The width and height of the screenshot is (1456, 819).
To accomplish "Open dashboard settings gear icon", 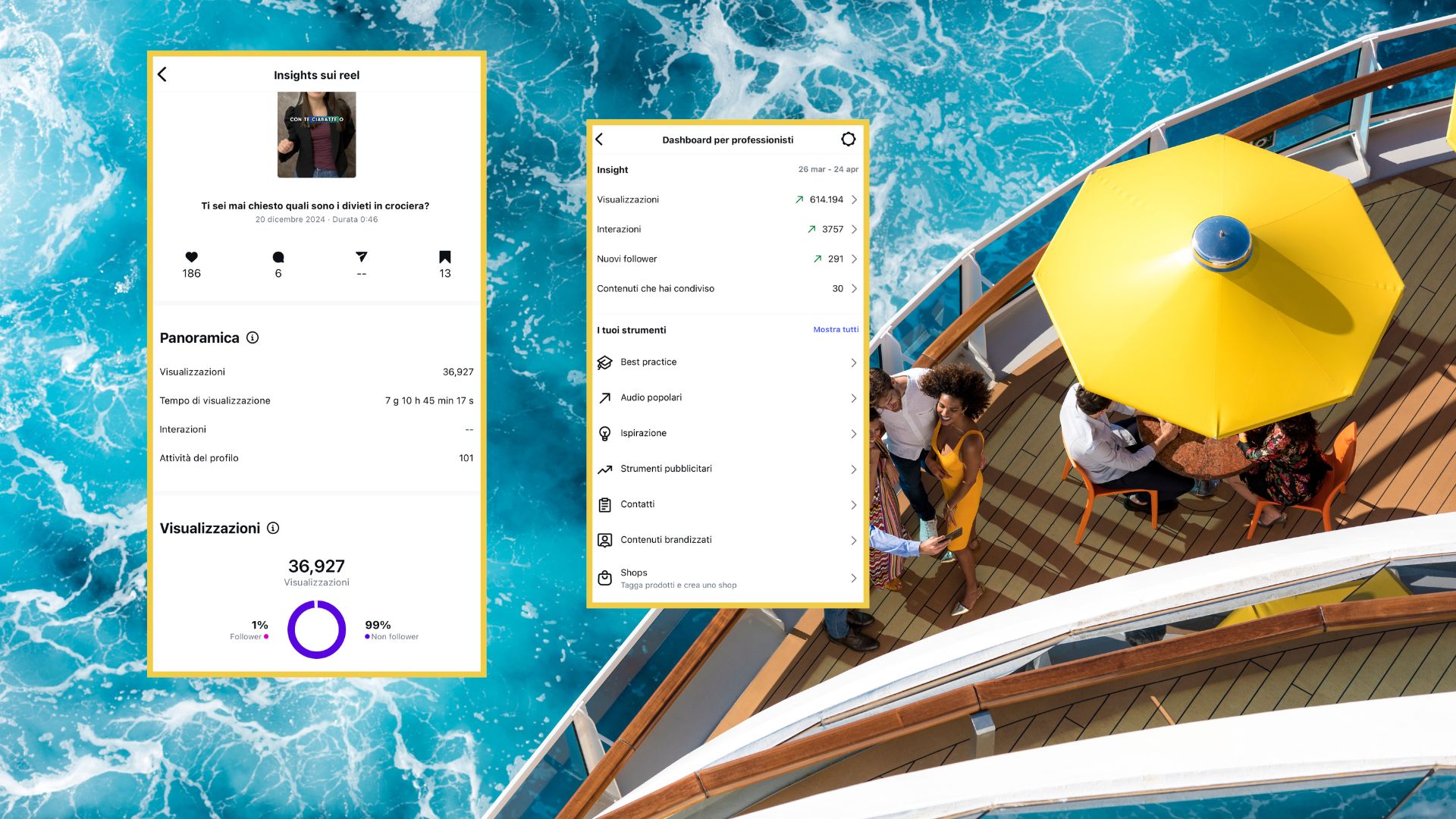I will pyautogui.click(x=848, y=139).
